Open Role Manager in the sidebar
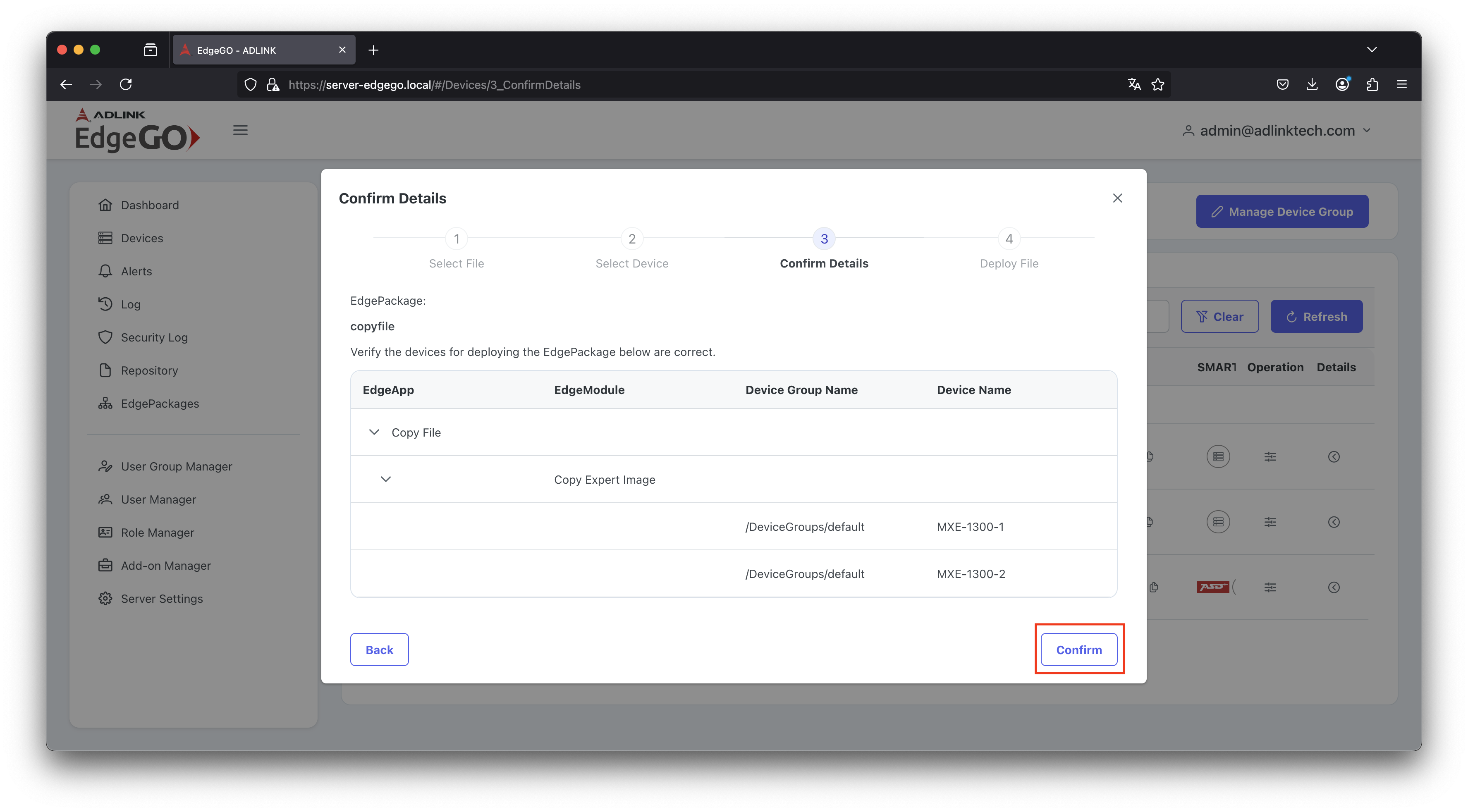 point(157,533)
